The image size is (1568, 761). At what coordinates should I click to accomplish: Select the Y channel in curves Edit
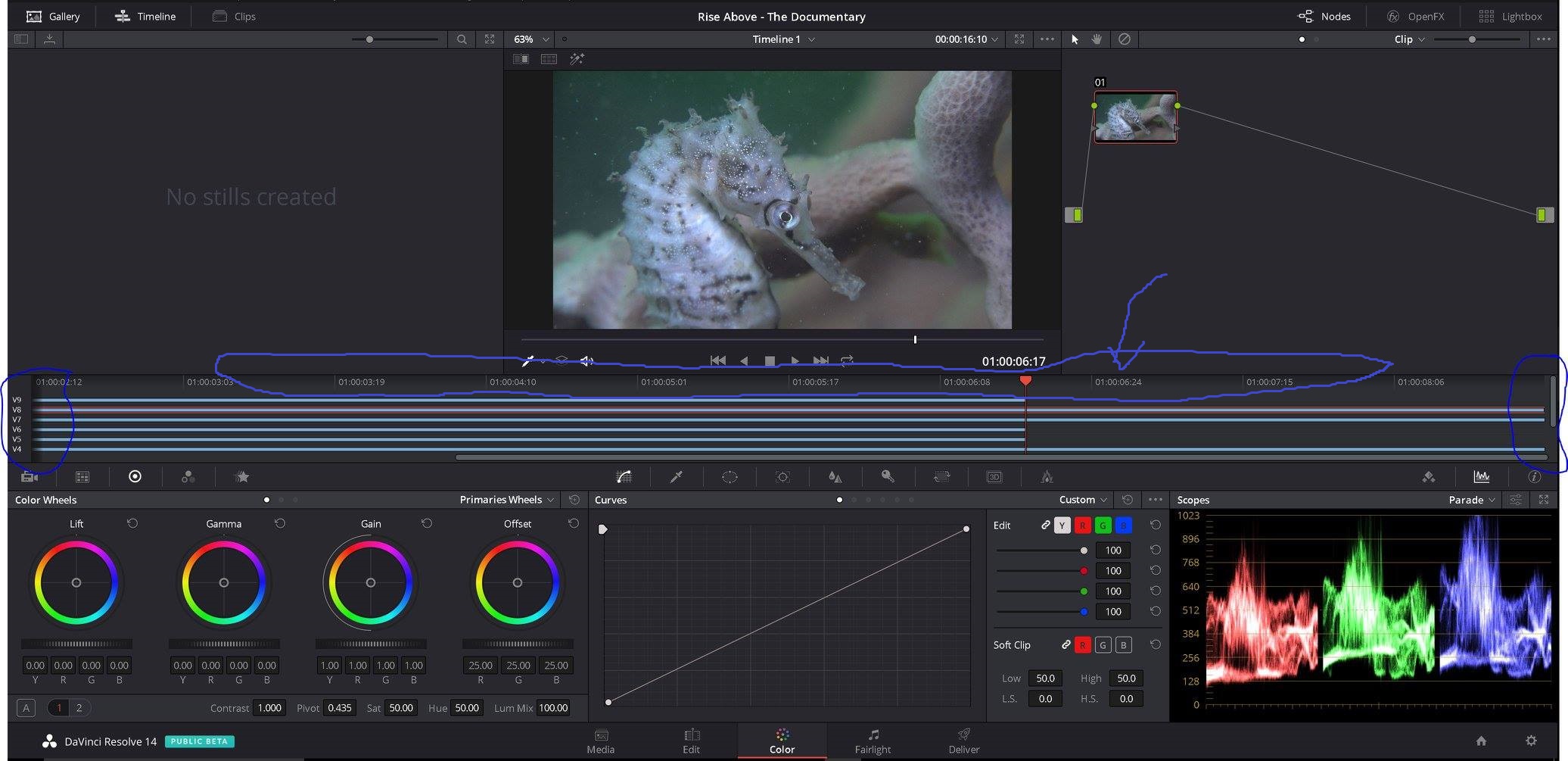(x=1062, y=525)
